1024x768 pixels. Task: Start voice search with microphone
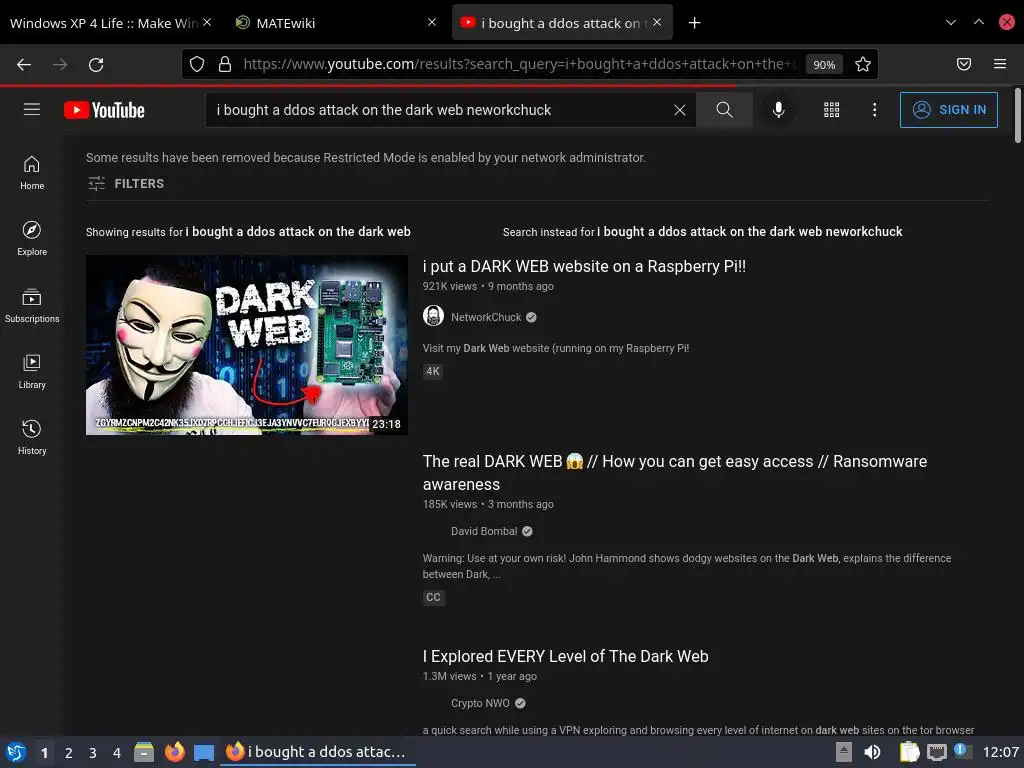(x=778, y=110)
